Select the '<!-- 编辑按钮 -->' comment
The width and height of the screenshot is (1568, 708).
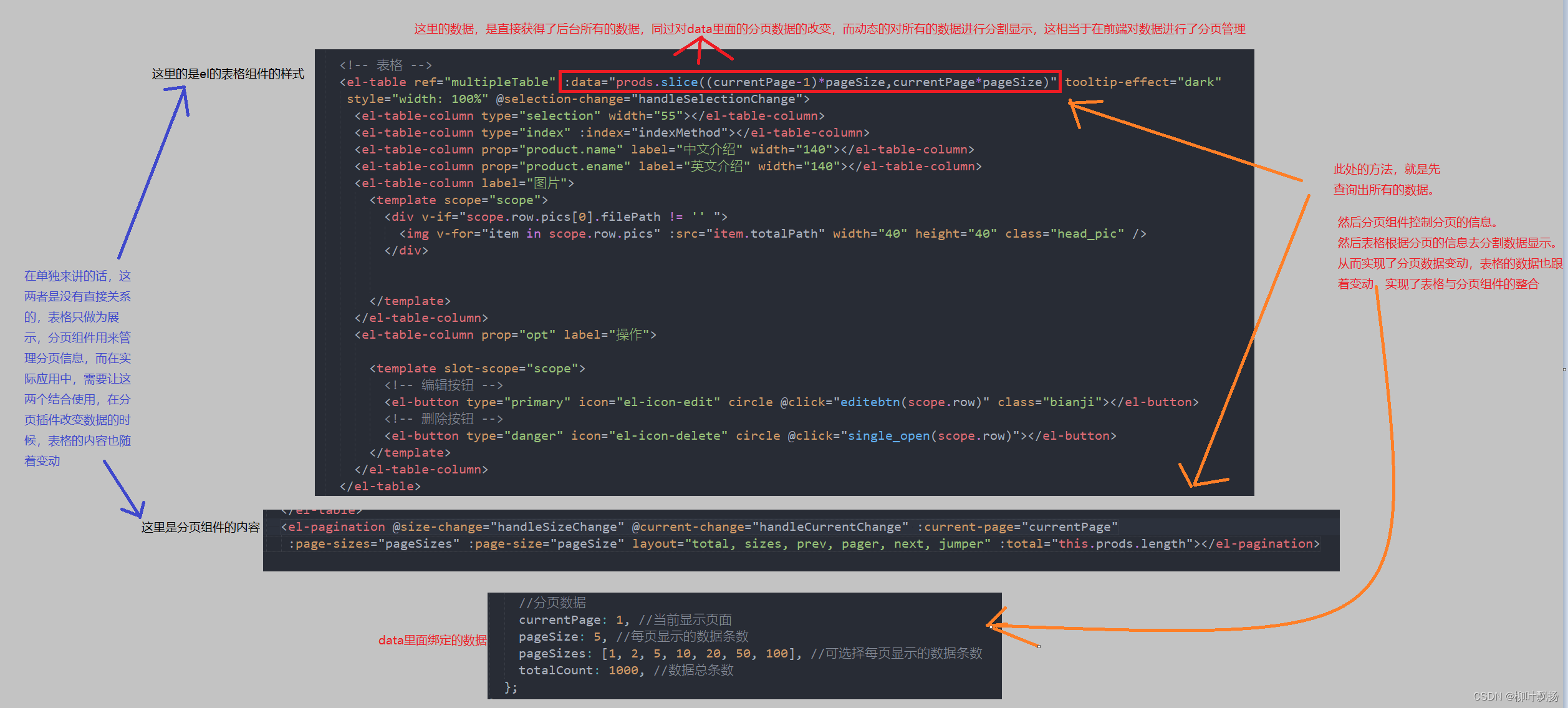click(443, 385)
